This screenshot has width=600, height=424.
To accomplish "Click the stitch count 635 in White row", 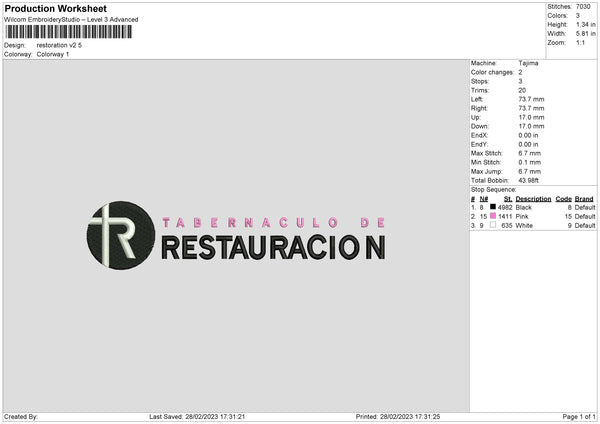I will tap(507, 226).
